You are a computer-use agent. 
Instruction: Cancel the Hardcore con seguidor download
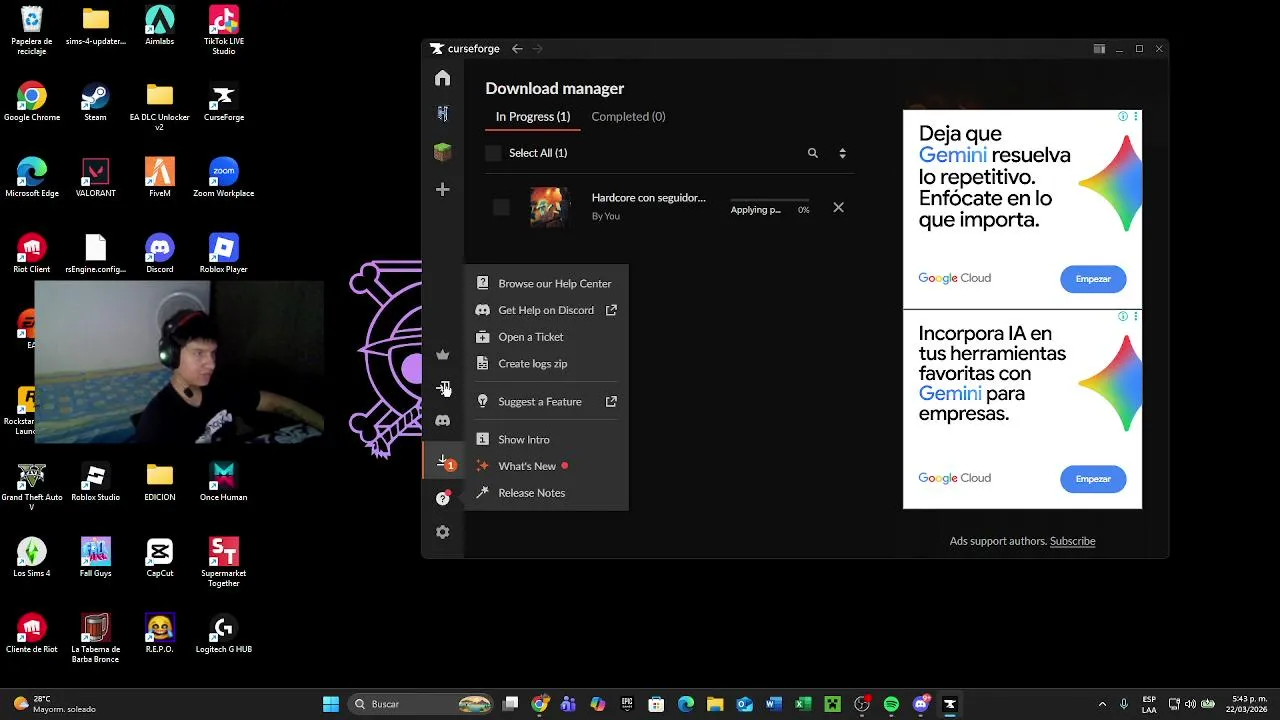pos(838,208)
